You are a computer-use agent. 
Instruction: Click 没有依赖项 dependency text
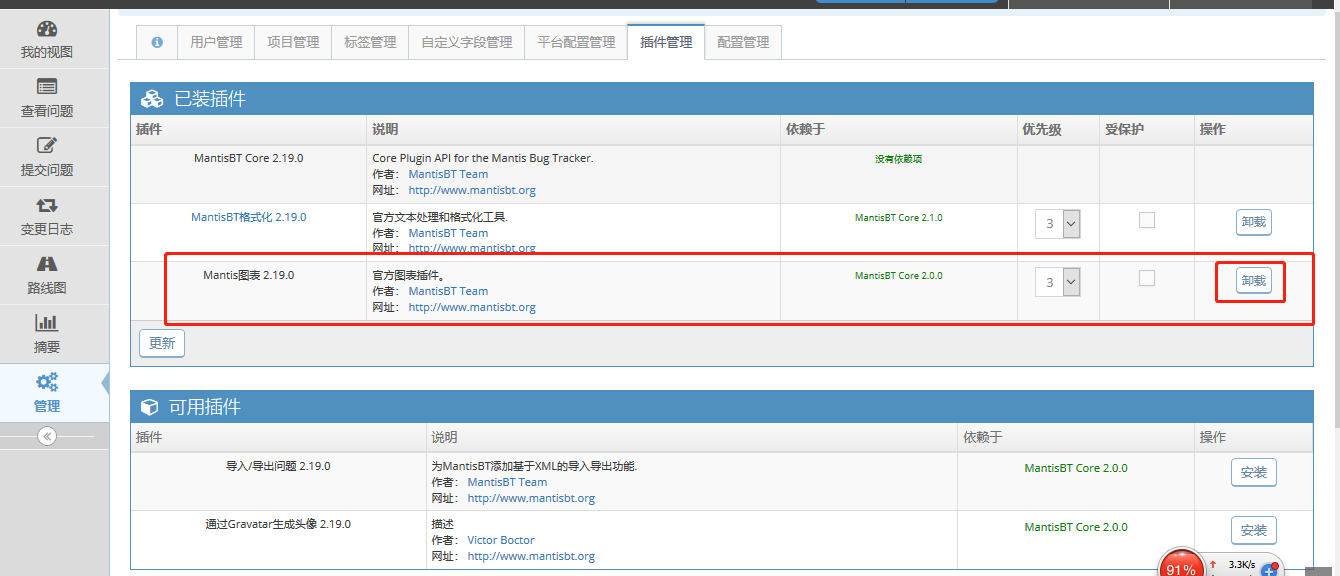[898, 159]
